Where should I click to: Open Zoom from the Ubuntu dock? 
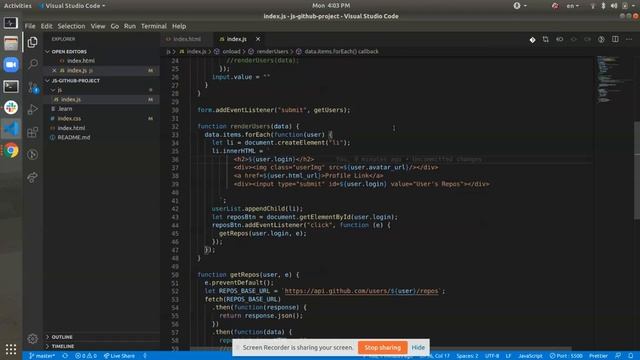11,64
